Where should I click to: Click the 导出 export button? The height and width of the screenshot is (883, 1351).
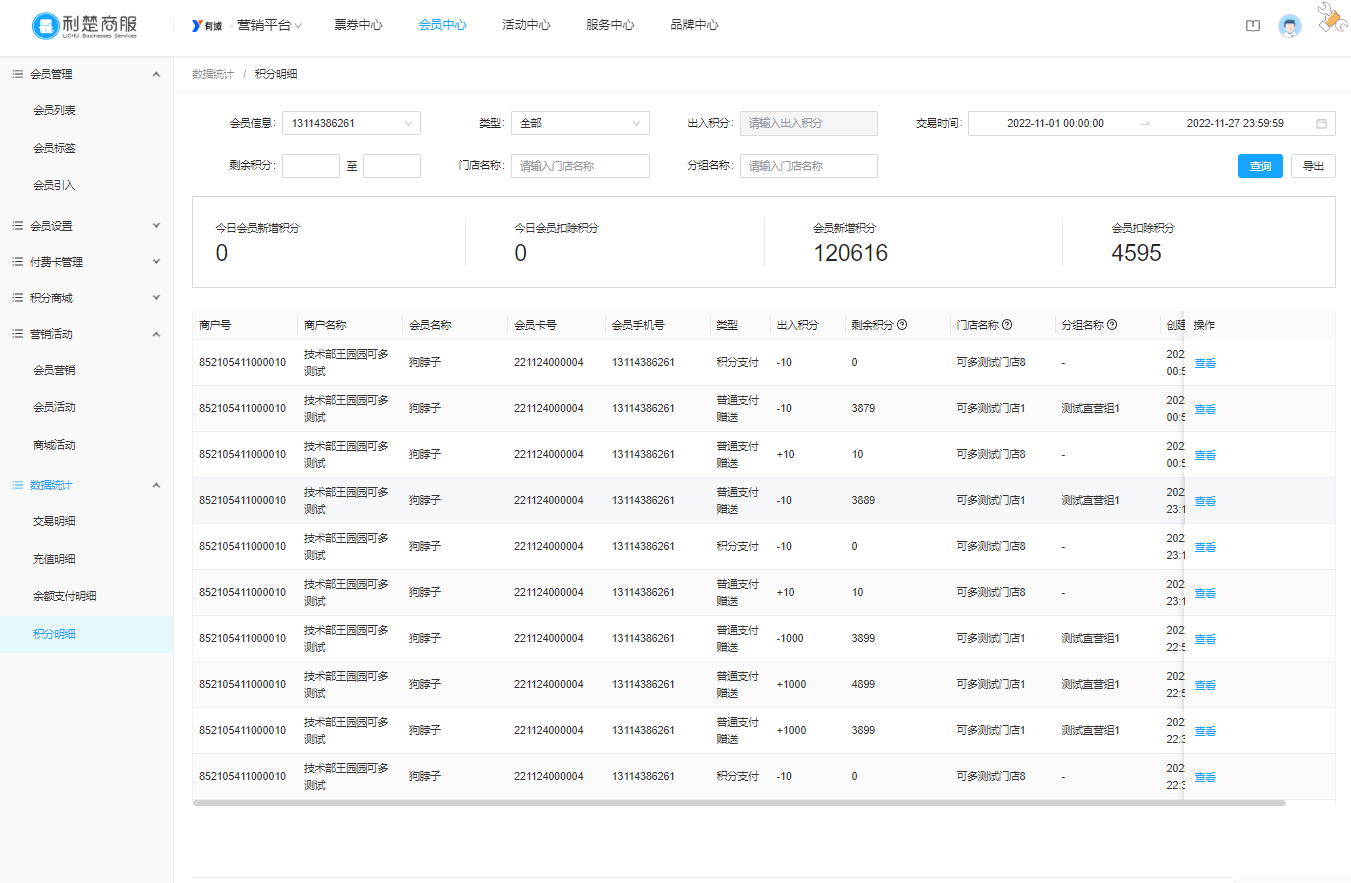pyautogui.click(x=1313, y=166)
